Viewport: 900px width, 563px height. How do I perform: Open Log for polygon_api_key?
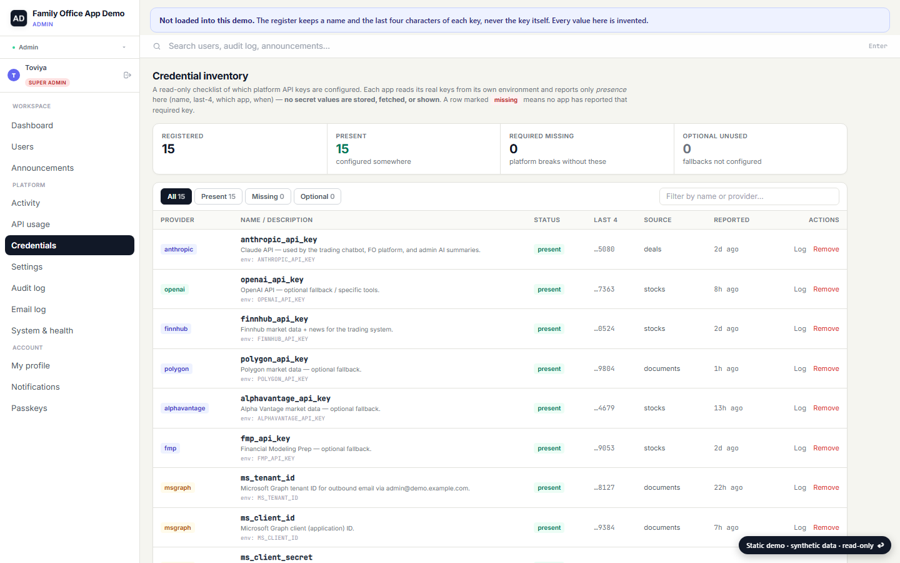point(800,368)
